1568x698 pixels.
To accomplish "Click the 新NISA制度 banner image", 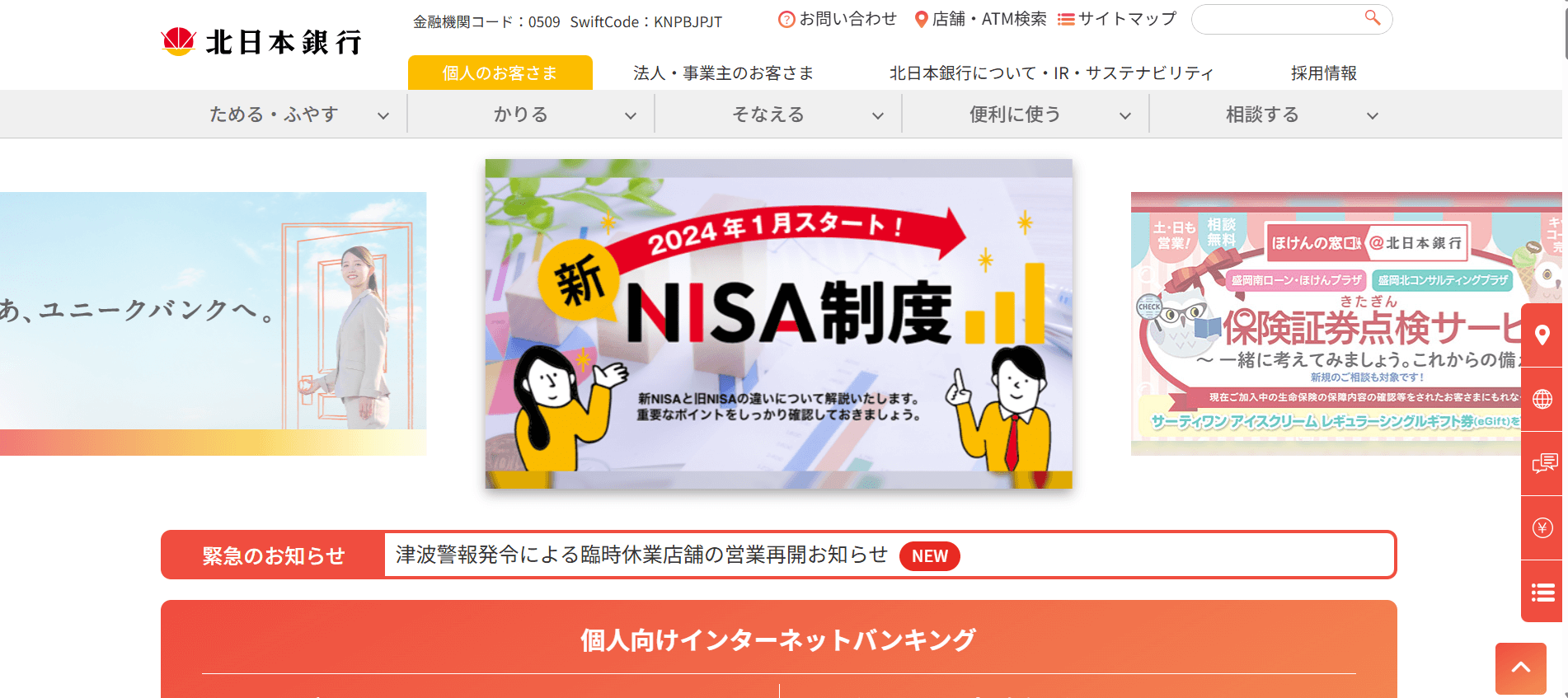I will (x=779, y=324).
